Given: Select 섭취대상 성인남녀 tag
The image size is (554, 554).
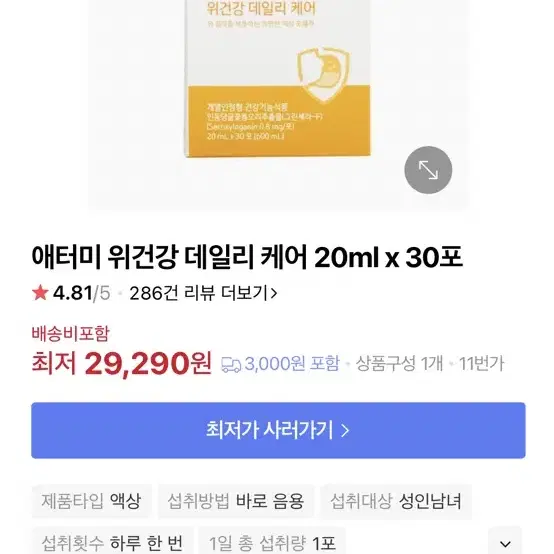Looking at the screenshot, I should coord(396,501).
